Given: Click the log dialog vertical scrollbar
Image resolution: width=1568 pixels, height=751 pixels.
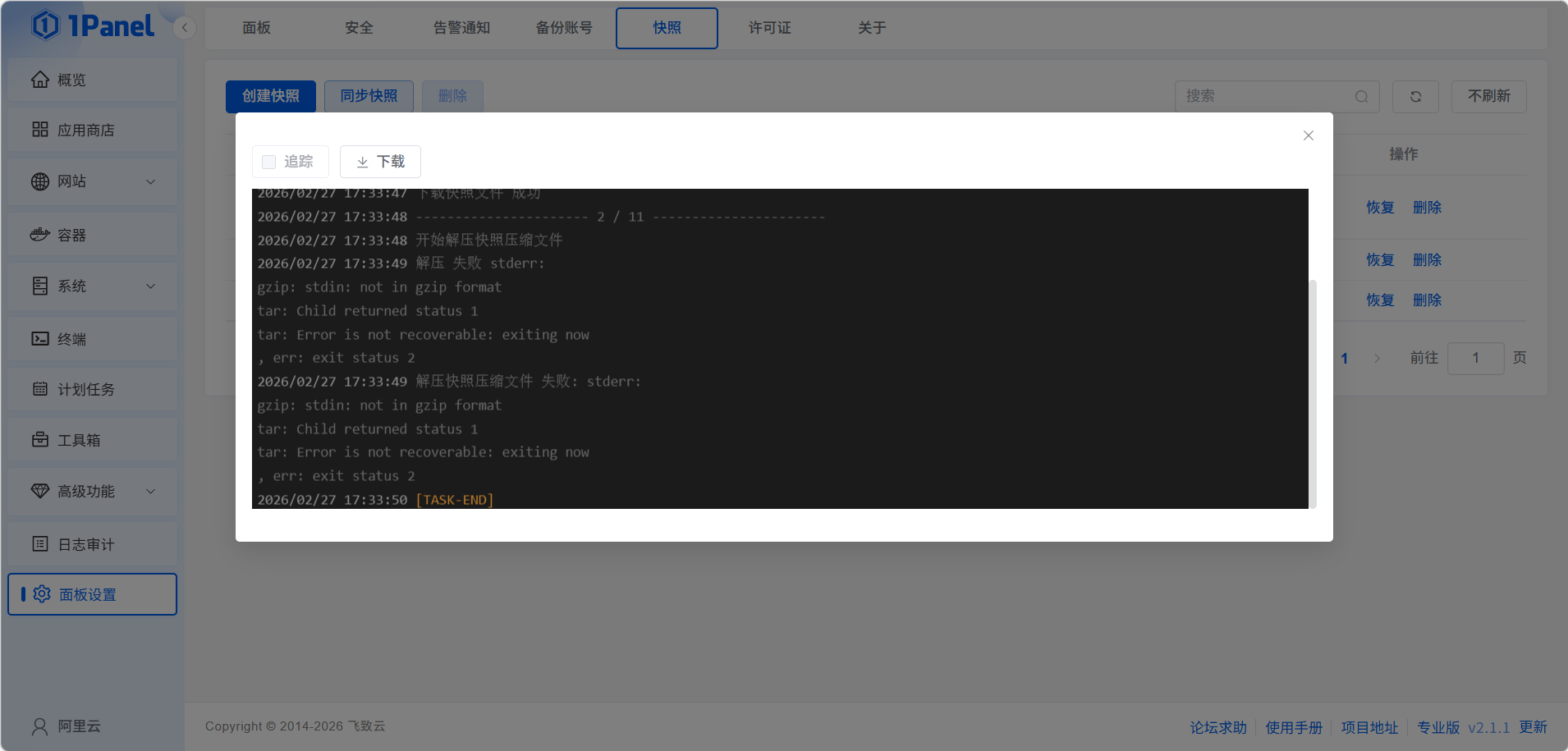Looking at the screenshot, I should [x=1313, y=394].
